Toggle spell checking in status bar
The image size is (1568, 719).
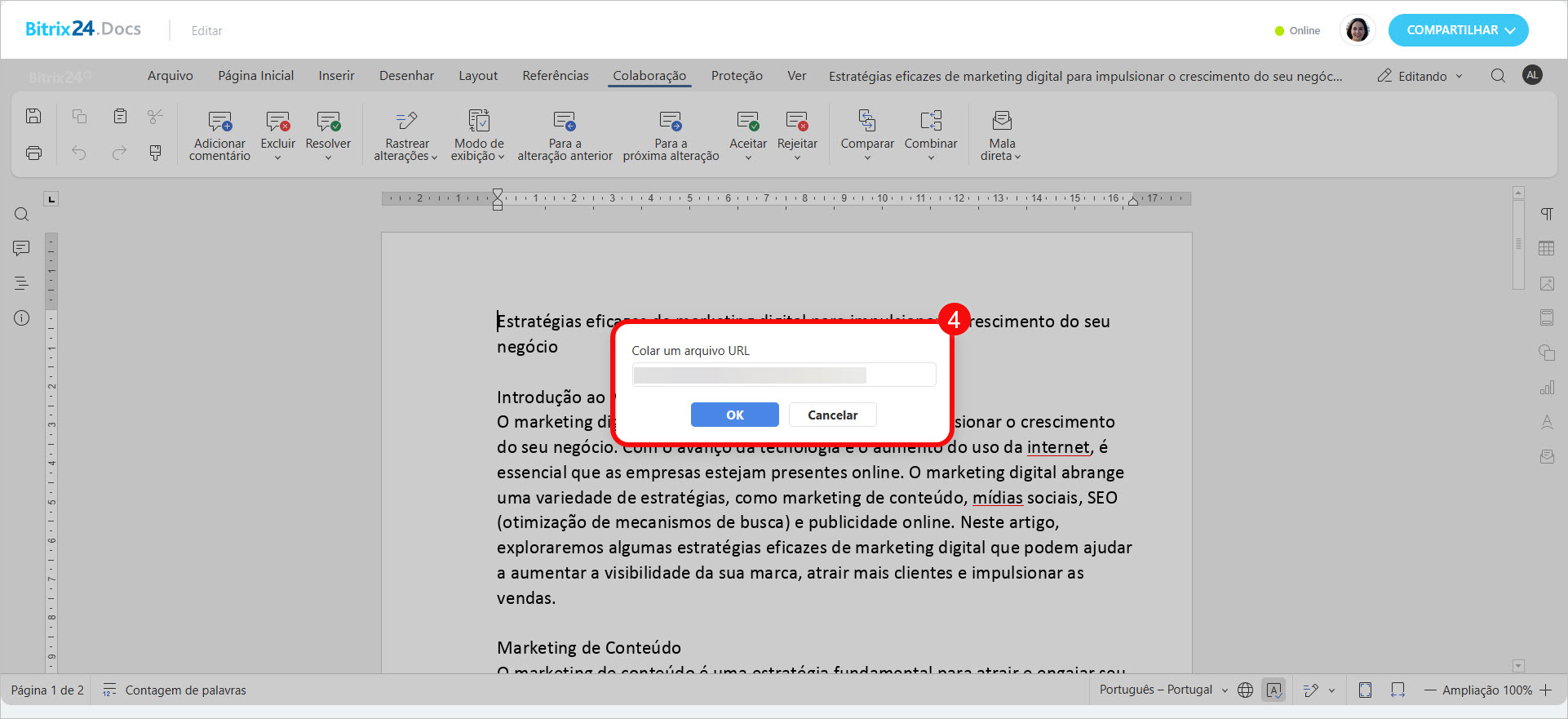coord(1273,690)
